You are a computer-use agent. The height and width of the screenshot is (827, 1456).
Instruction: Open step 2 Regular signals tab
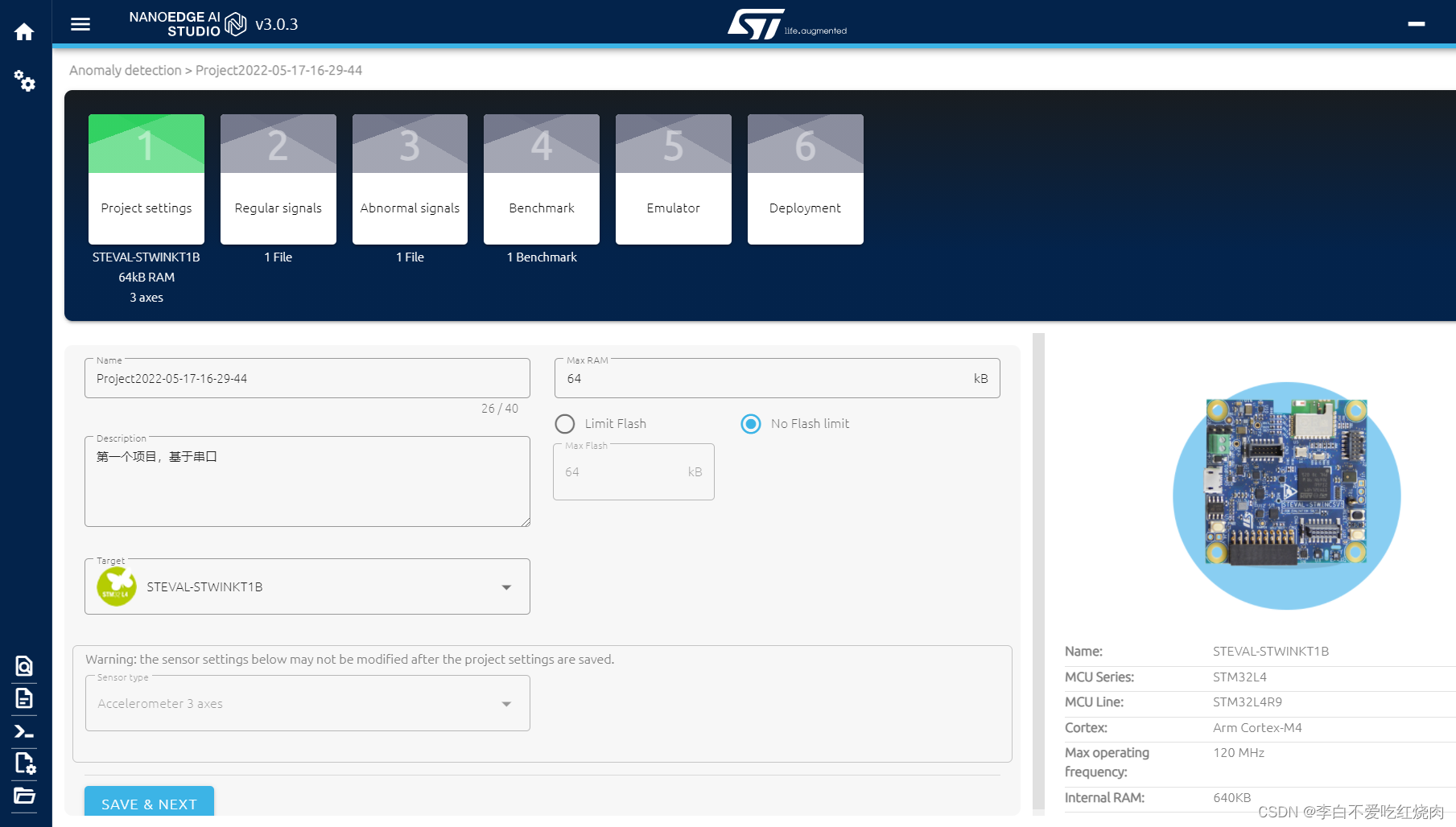[278, 179]
